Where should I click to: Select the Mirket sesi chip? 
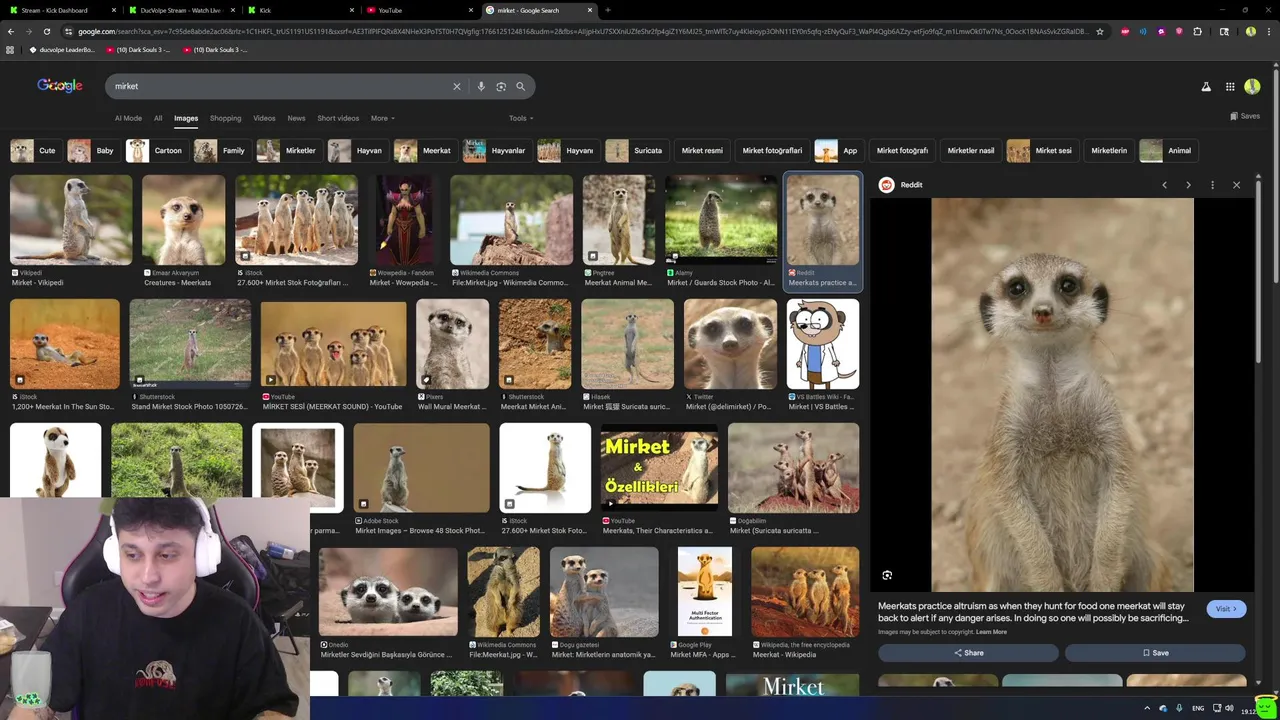point(1041,151)
